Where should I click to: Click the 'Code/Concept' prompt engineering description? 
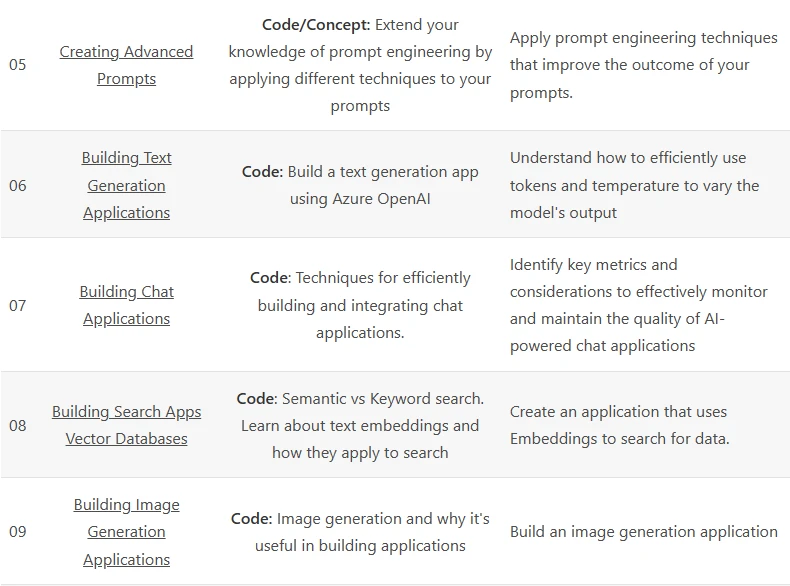pyautogui.click(x=360, y=65)
